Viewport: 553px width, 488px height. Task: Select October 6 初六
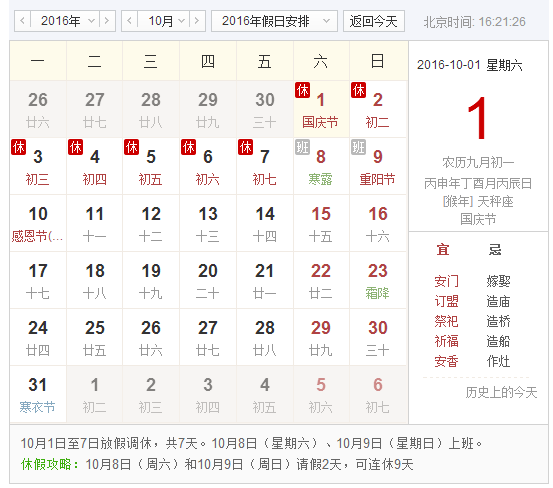click(208, 166)
